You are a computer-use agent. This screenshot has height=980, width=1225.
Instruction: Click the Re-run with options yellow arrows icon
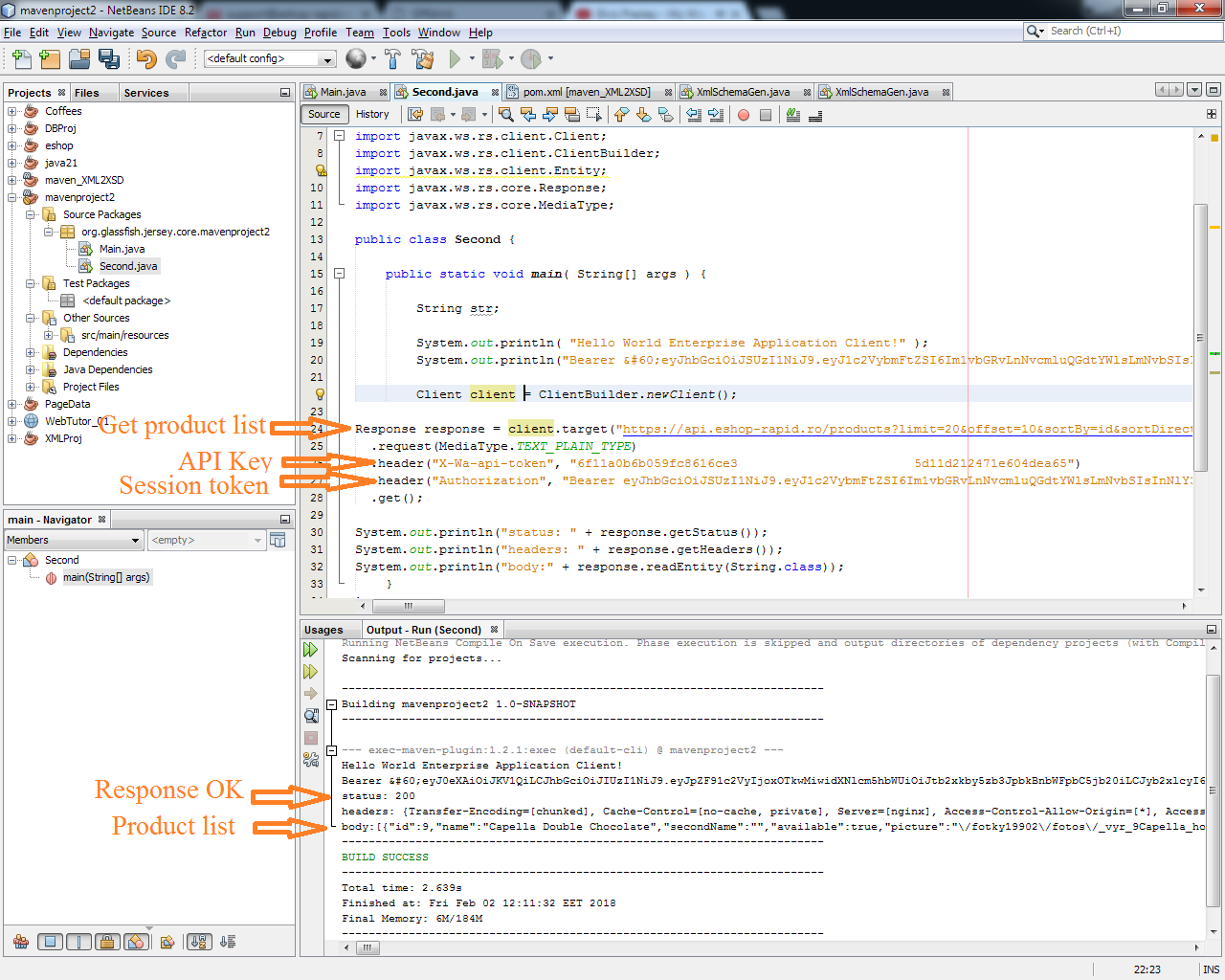311,672
